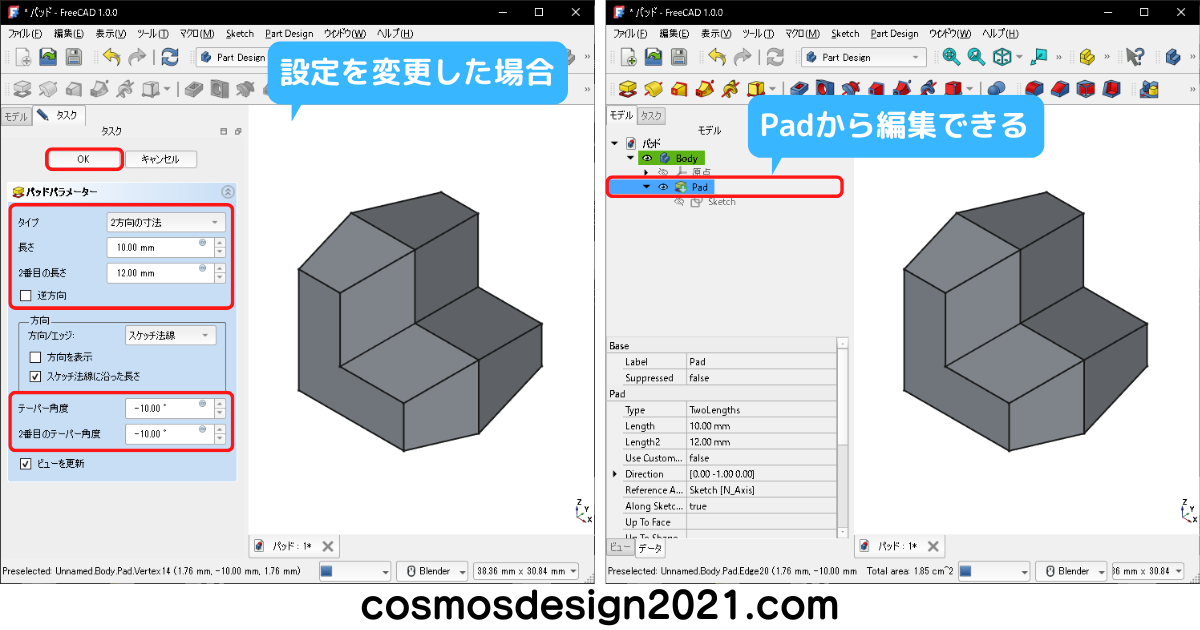Open the タイプ 2方向の寸法 dropdown
Screen dimensions: 1200x630
pos(166,222)
